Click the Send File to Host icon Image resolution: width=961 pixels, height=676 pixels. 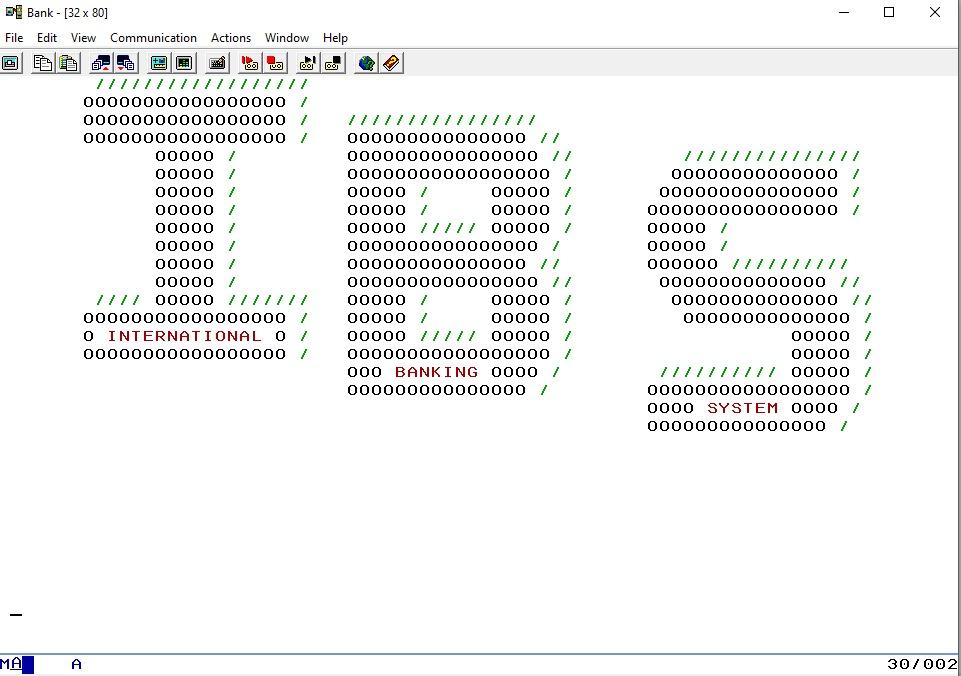(x=101, y=63)
